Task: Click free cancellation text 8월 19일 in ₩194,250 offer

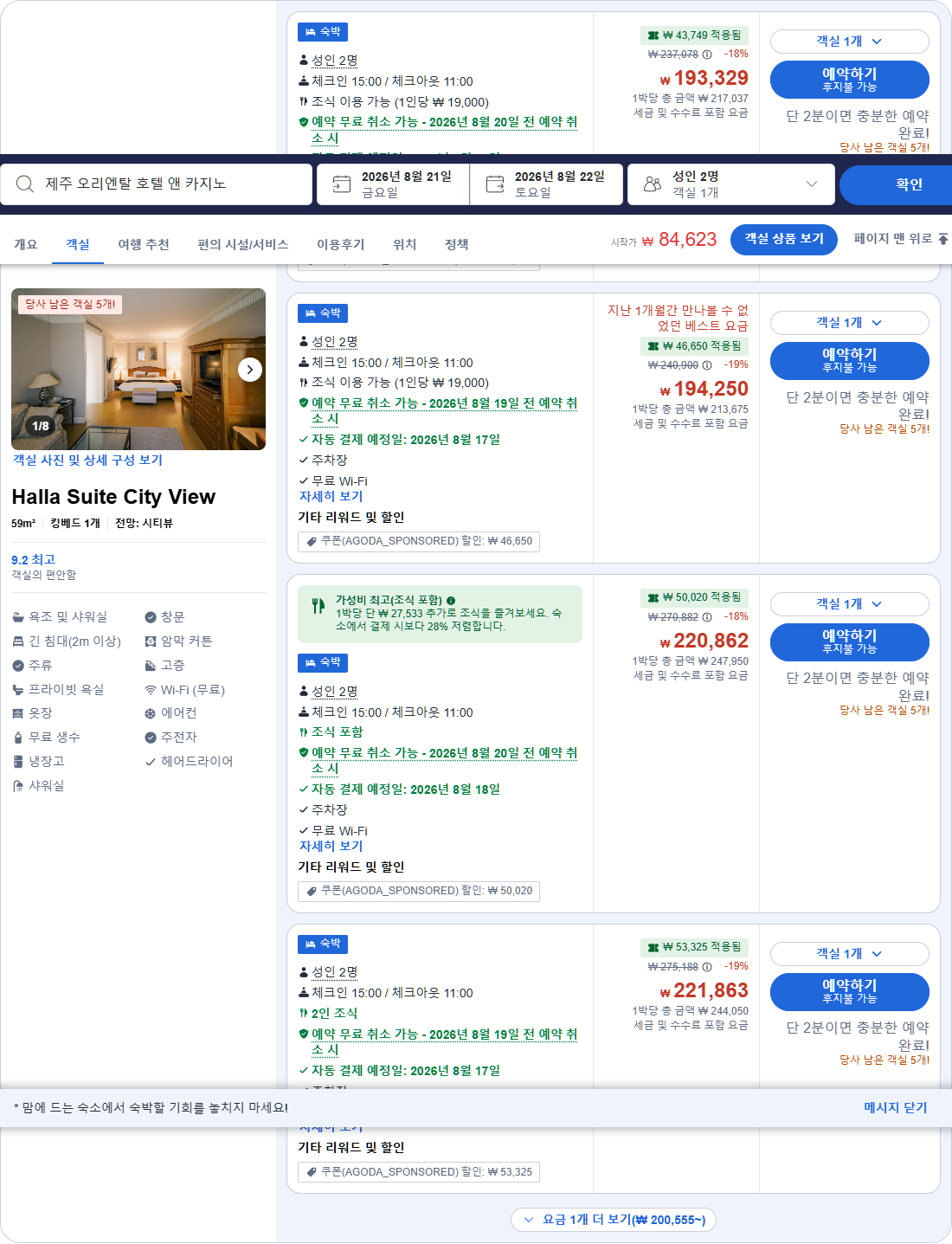Action: coord(444,411)
